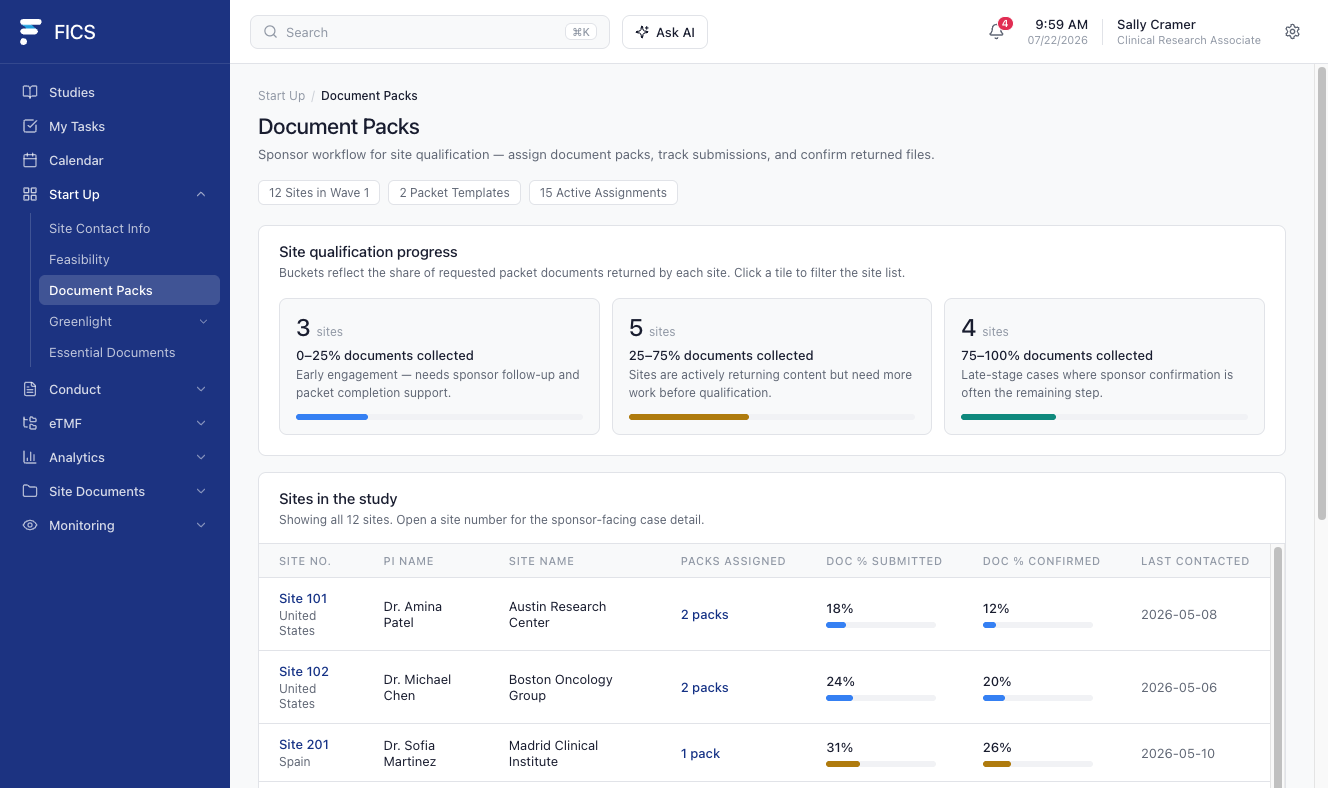Click DOC % CONFIRMED column header

point(1041,561)
